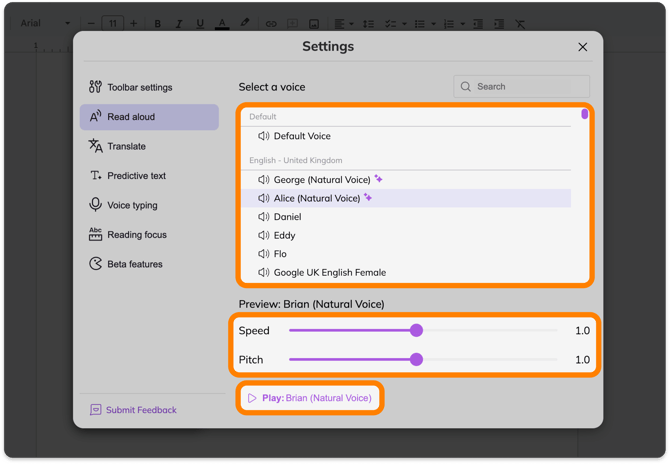
Task: Open line and paragraph spacing
Action: tap(368, 24)
